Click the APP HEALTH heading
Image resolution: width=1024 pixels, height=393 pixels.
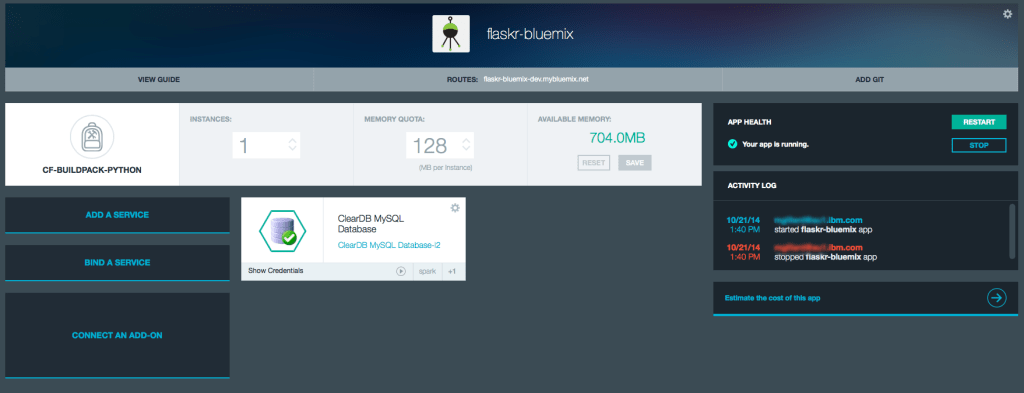(750, 122)
